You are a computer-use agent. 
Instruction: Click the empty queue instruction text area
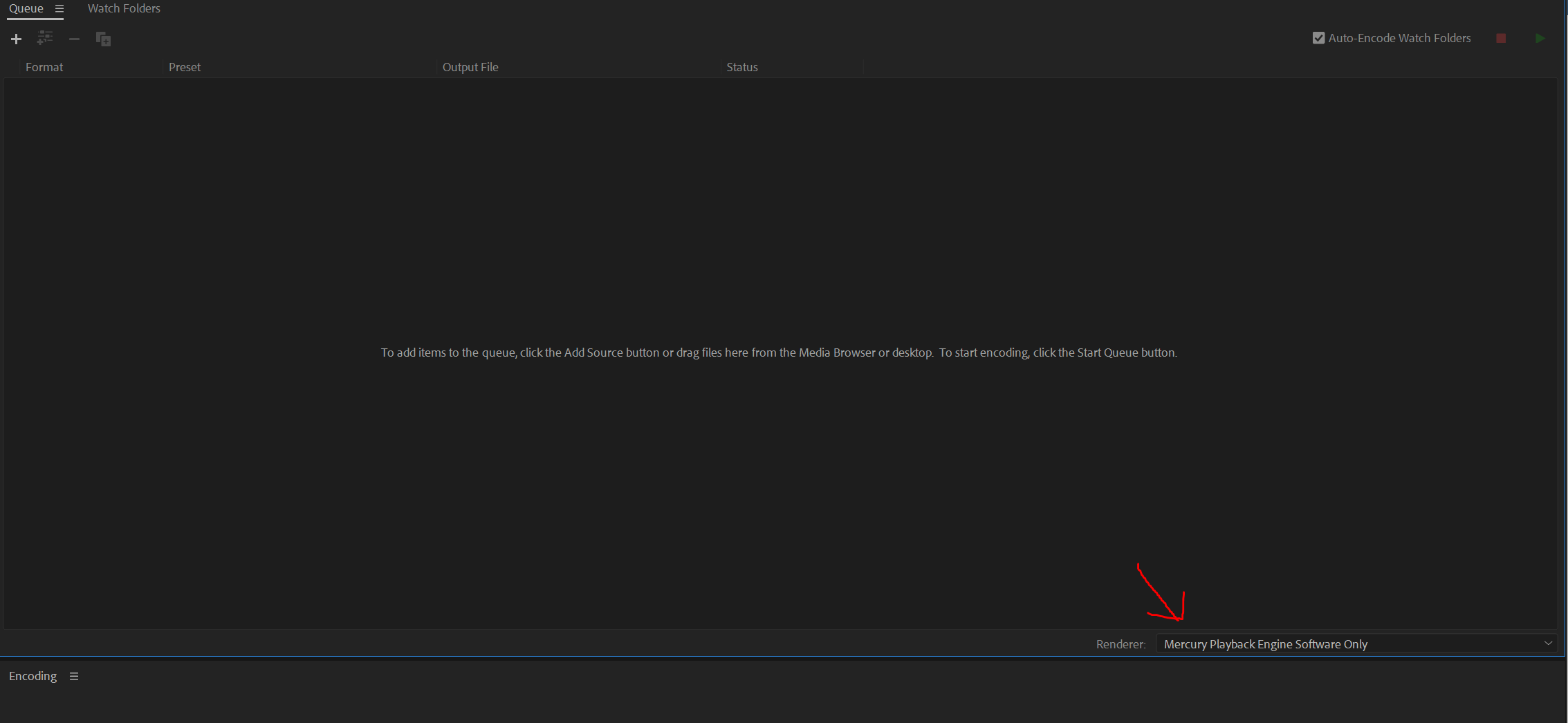point(779,353)
